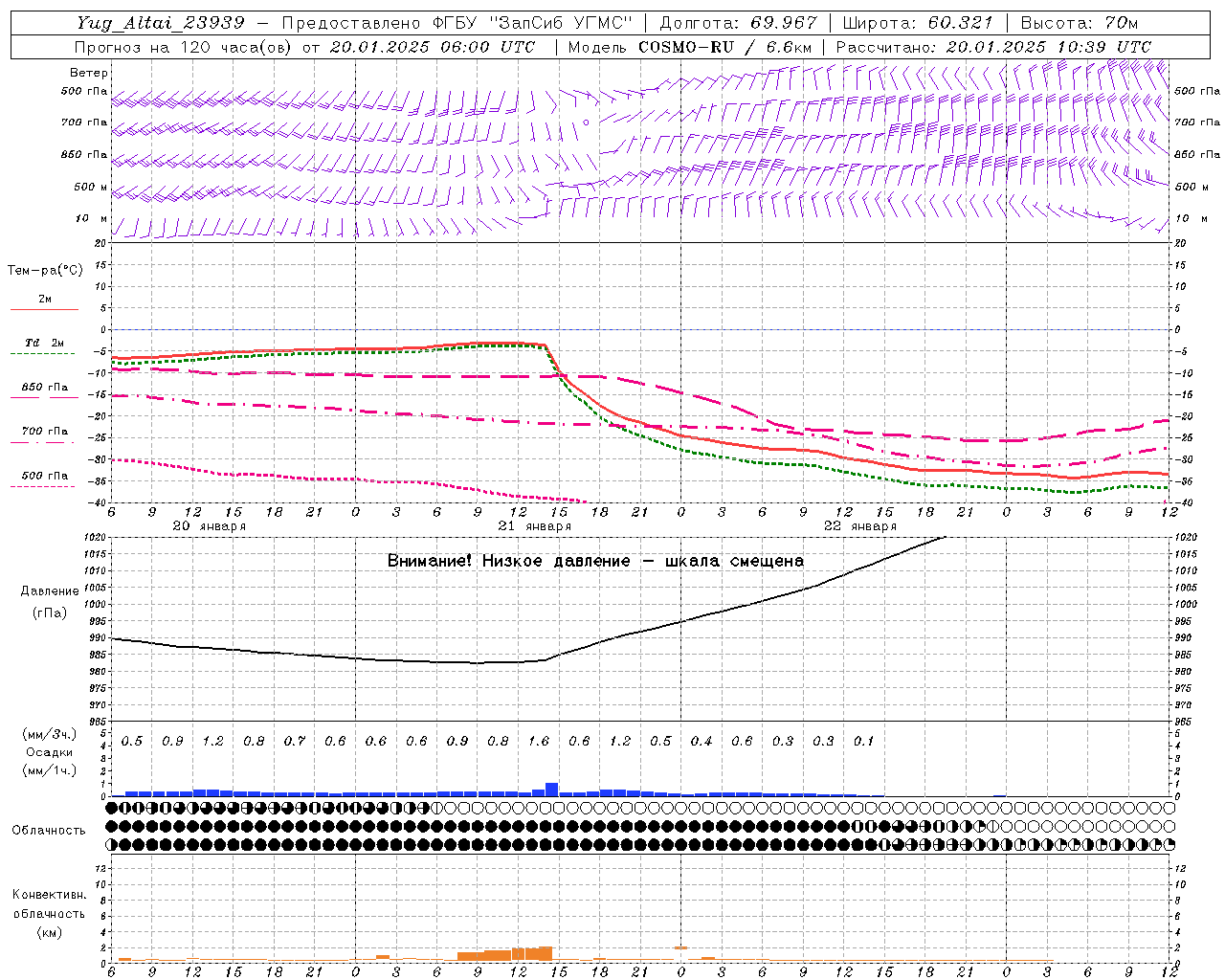Click the forecast start 20.01.2025 06:00 UTC
The height and width of the screenshot is (980, 1225).
coord(434,47)
